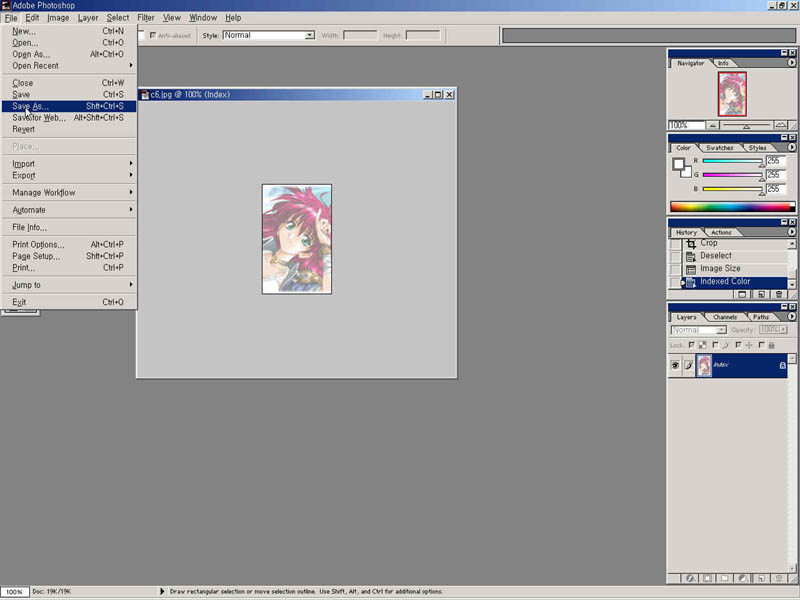Toggle snapshot source box beside Image Size state
The image size is (800, 600).
tap(675, 269)
